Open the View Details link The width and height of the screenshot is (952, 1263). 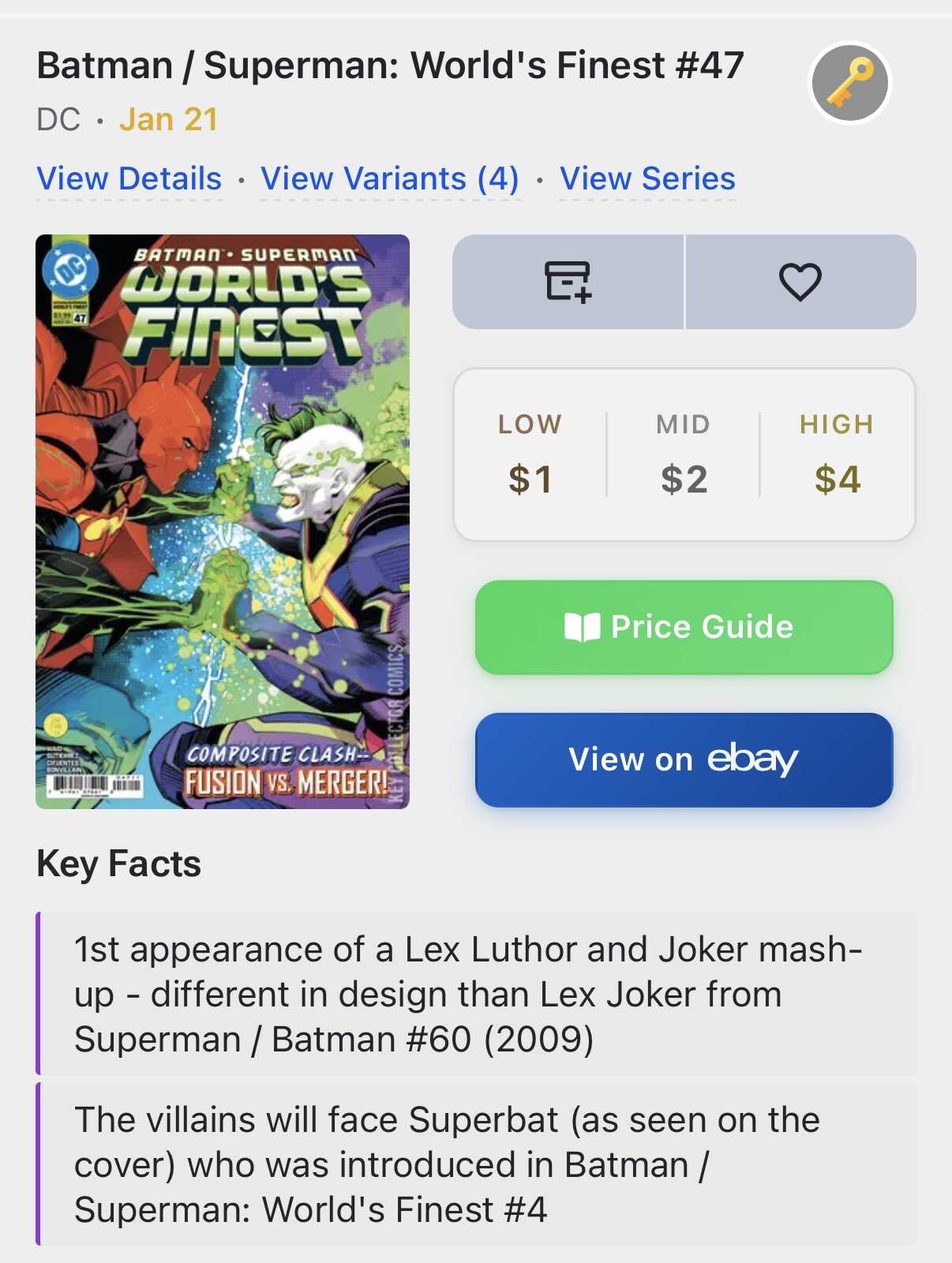coord(129,179)
